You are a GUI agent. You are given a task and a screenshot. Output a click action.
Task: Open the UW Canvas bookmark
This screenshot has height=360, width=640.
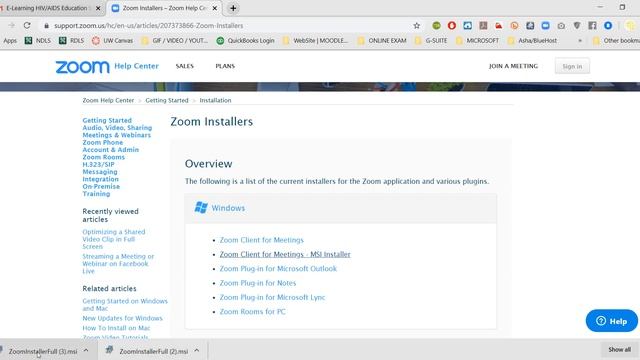point(112,40)
